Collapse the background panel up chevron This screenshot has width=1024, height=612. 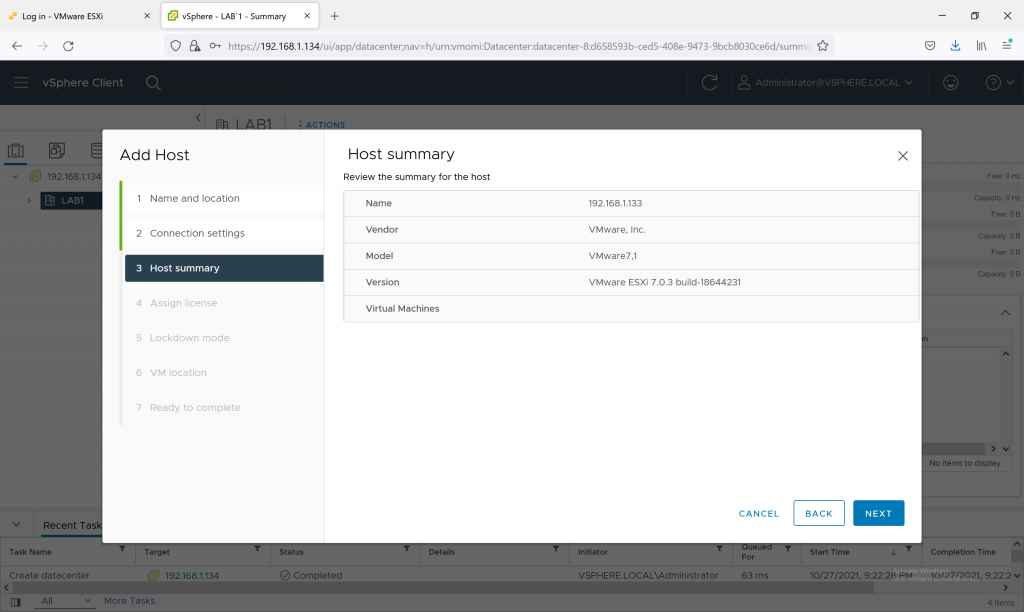1005,313
